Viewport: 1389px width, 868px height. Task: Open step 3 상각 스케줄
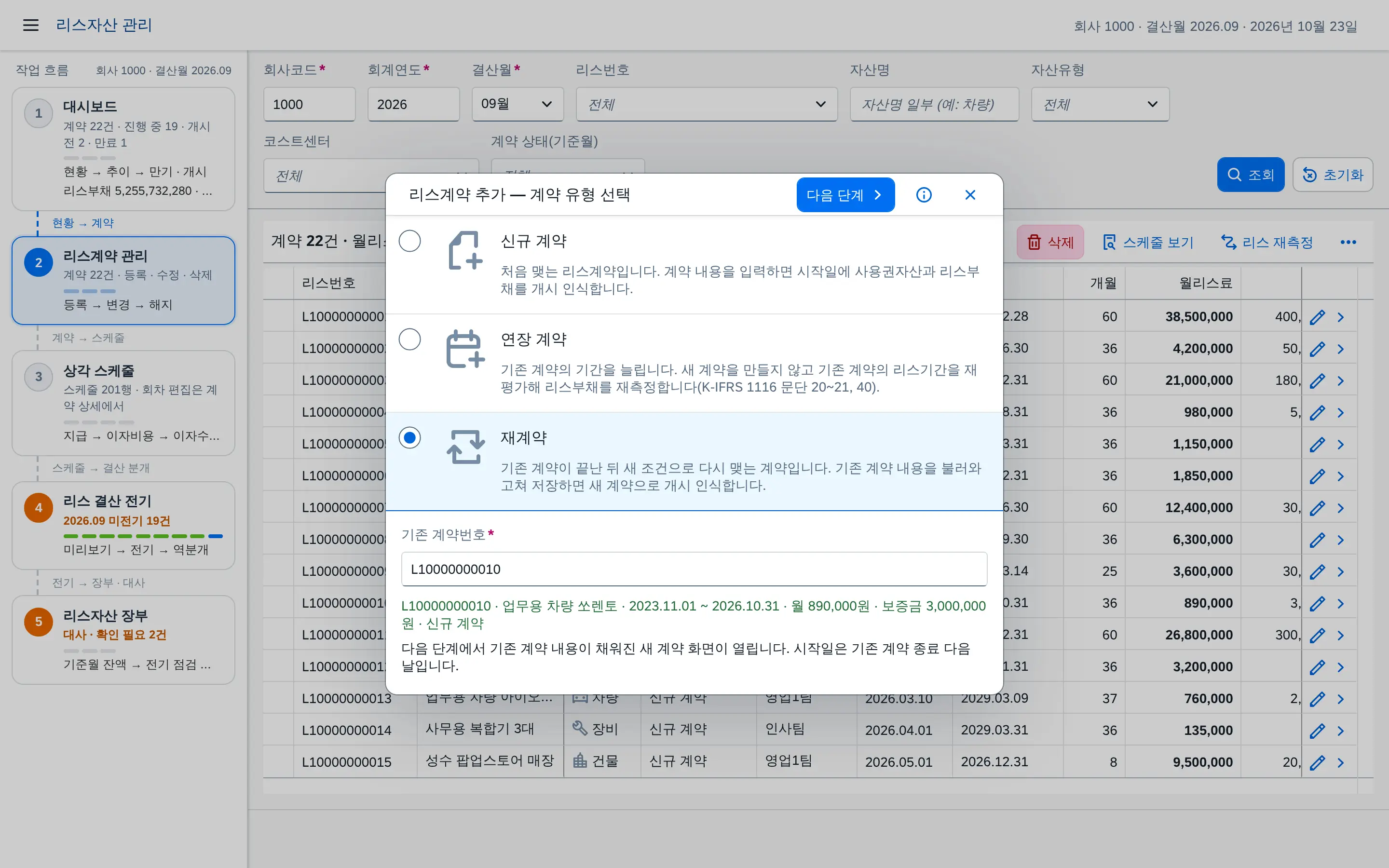coord(123,403)
